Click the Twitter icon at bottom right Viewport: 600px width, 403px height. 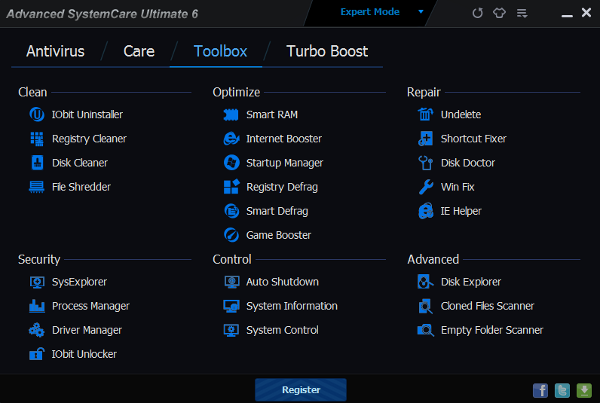[562, 390]
